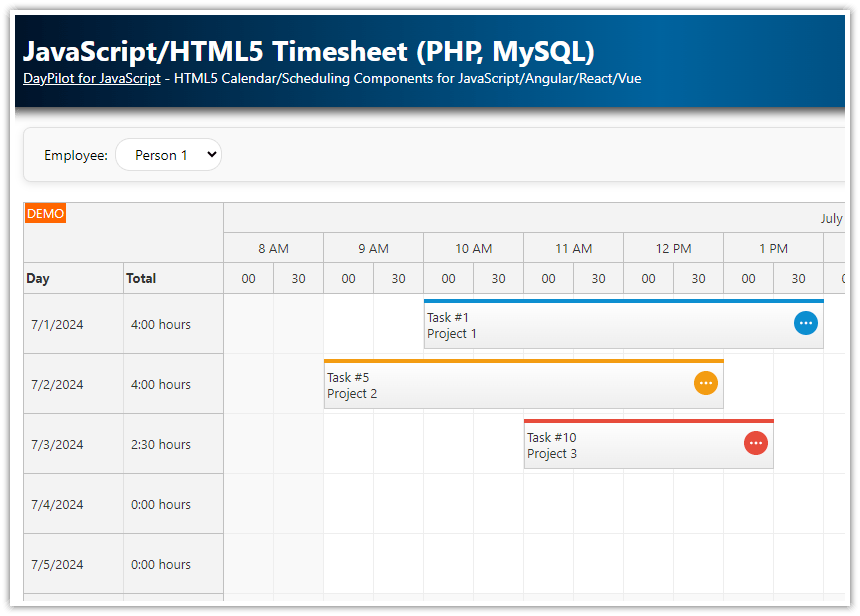This screenshot has height=616, width=860.
Task: Open the Employee dropdown showing Person 1
Action: (168, 154)
